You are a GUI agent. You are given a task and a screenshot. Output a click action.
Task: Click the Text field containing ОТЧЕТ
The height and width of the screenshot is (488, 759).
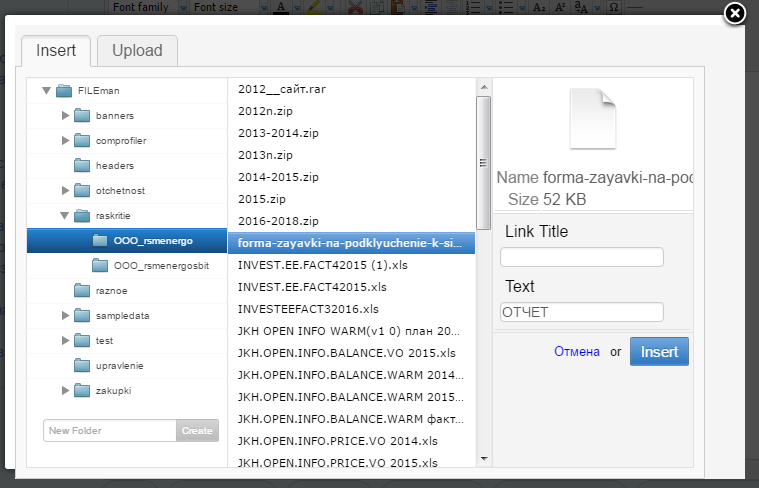coord(581,312)
